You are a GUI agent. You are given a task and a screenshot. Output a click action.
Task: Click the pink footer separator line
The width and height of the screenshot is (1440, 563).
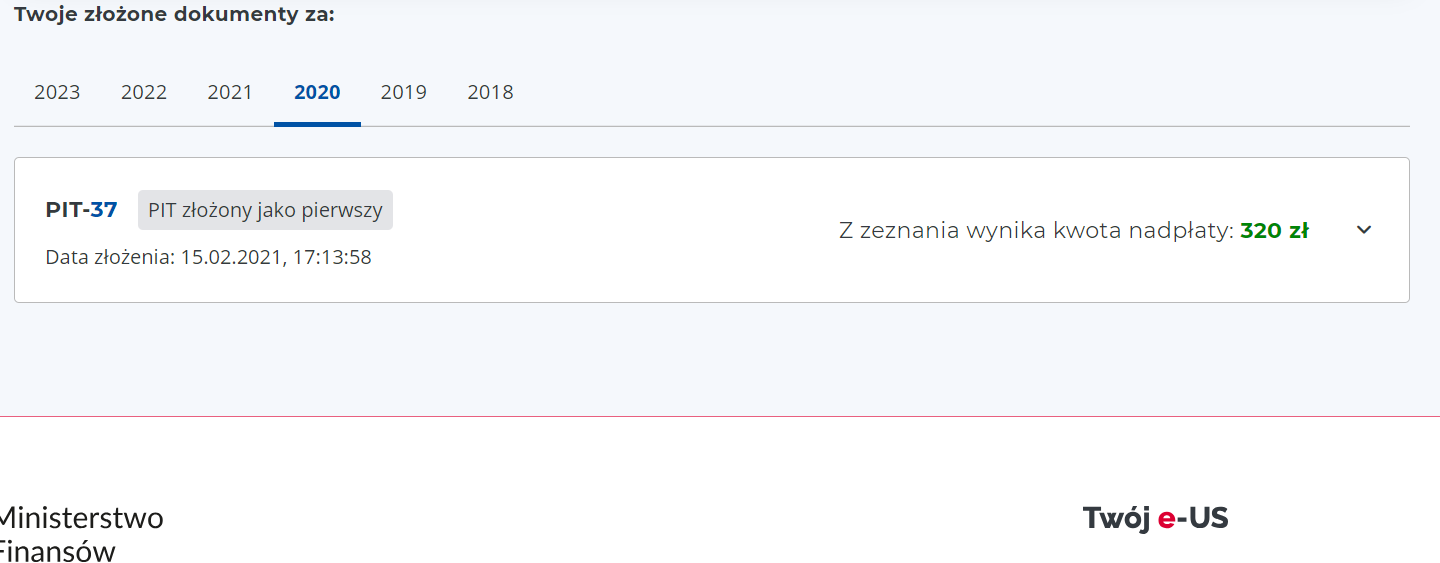[x=720, y=416]
